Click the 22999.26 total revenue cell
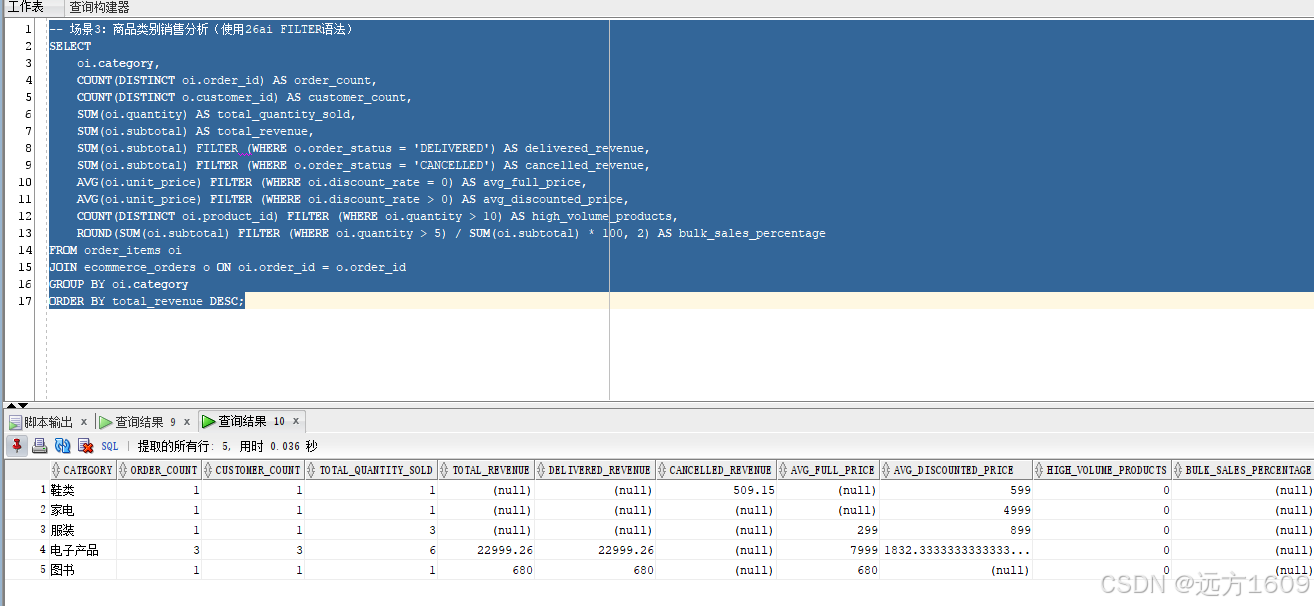The height and width of the screenshot is (606, 1314). click(486, 550)
